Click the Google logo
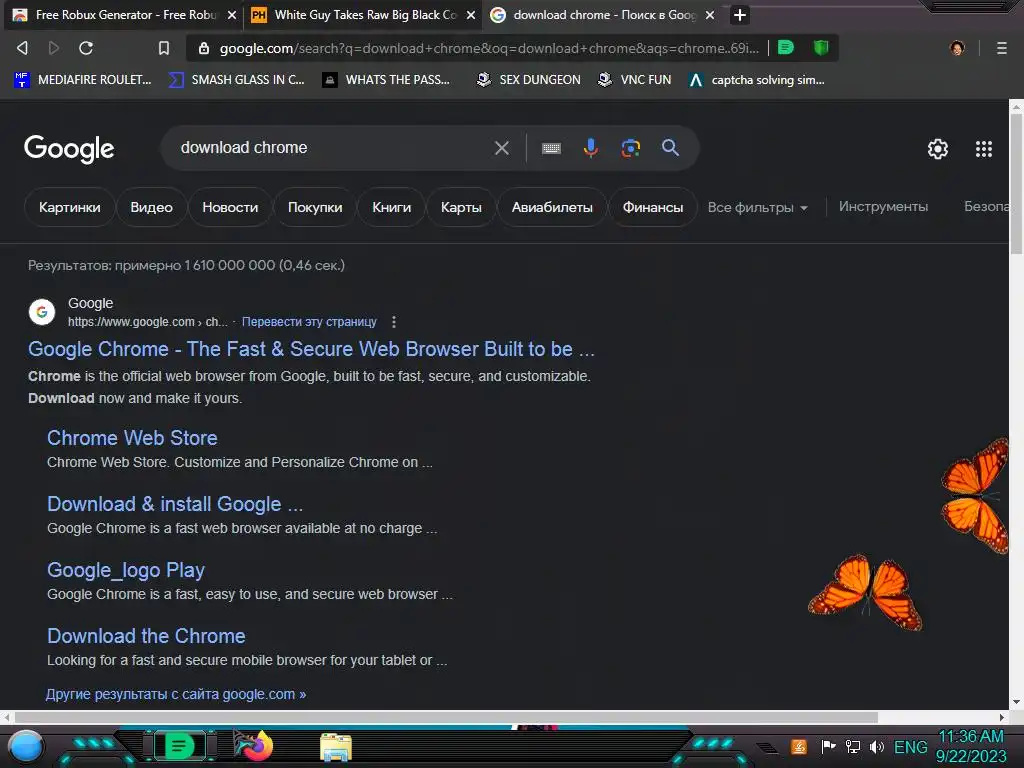 click(69, 149)
